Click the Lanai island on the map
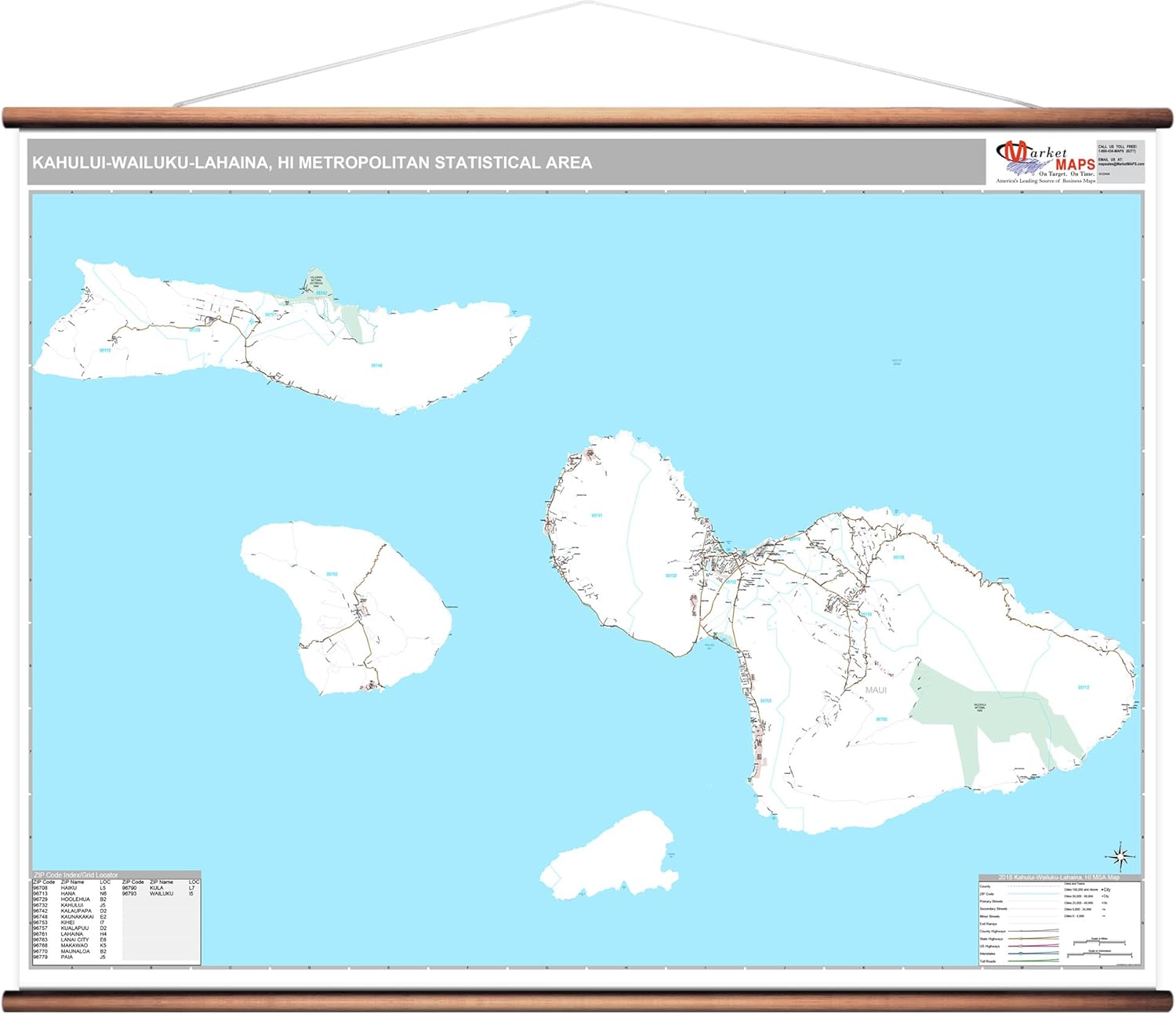Image resolution: width=1176 pixels, height=1014 pixels. coord(345,604)
